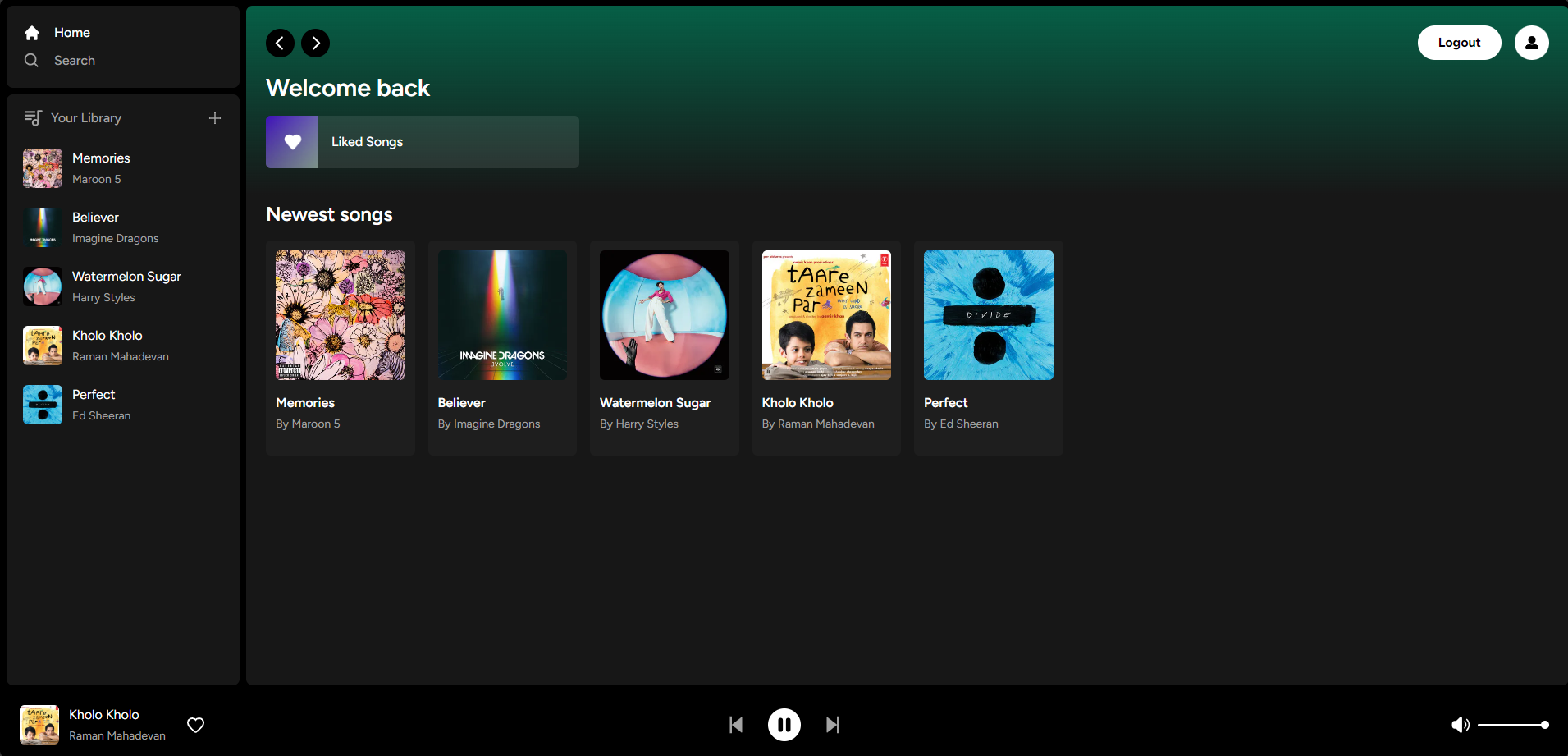The width and height of the screenshot is (1568, 756).
Task: Go forward with right arrow button
Action: (x=316, y=43)
